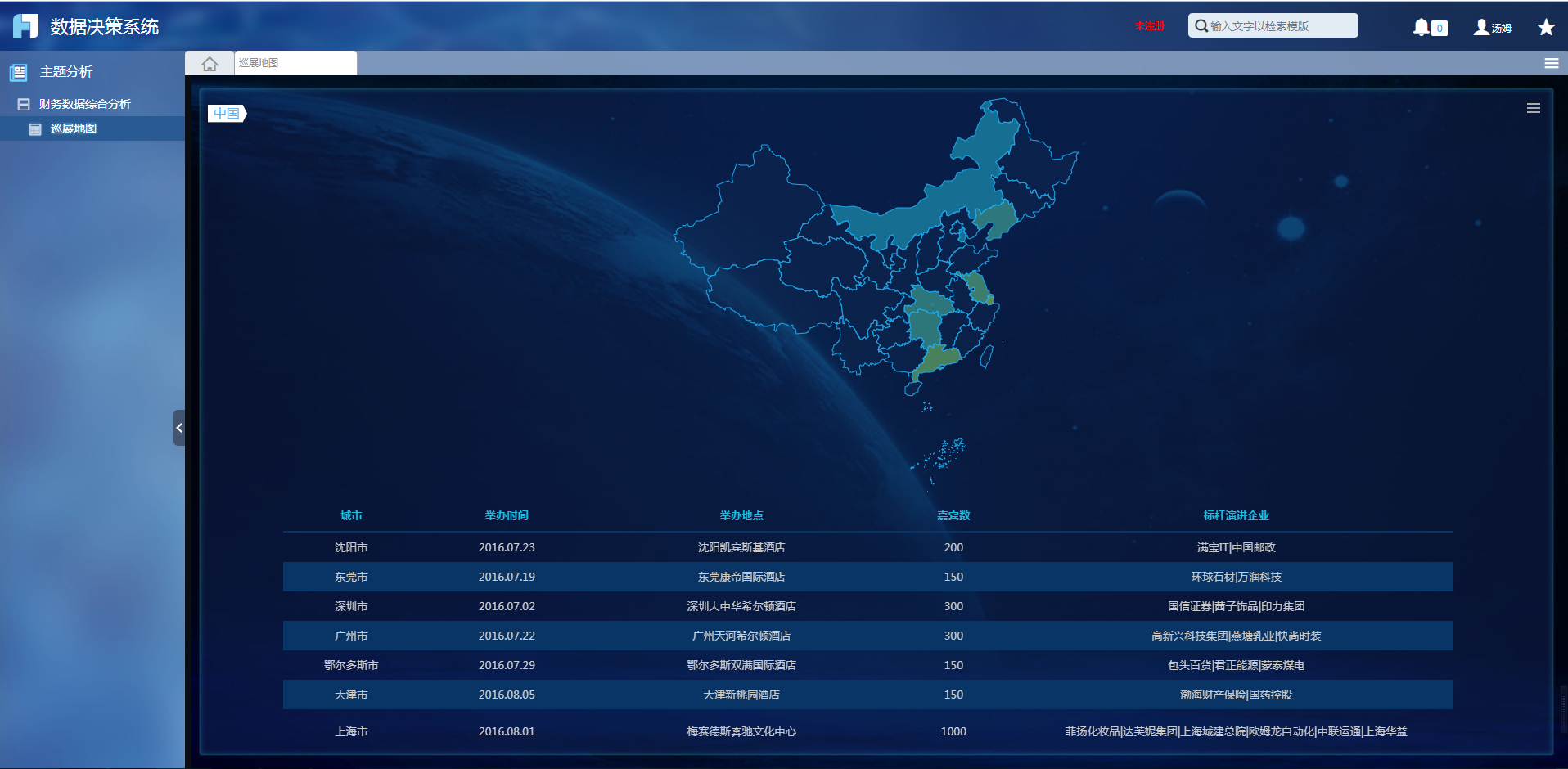
Task: Select the 东莞市 city cell
Action: pos(351,577)
